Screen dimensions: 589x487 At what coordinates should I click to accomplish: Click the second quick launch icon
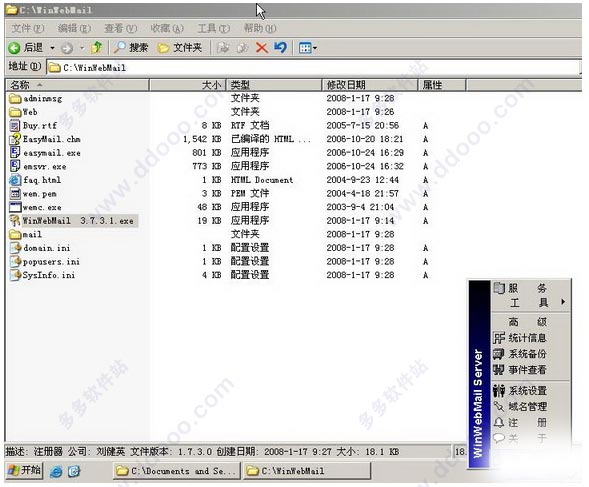[x=74, y=472]
